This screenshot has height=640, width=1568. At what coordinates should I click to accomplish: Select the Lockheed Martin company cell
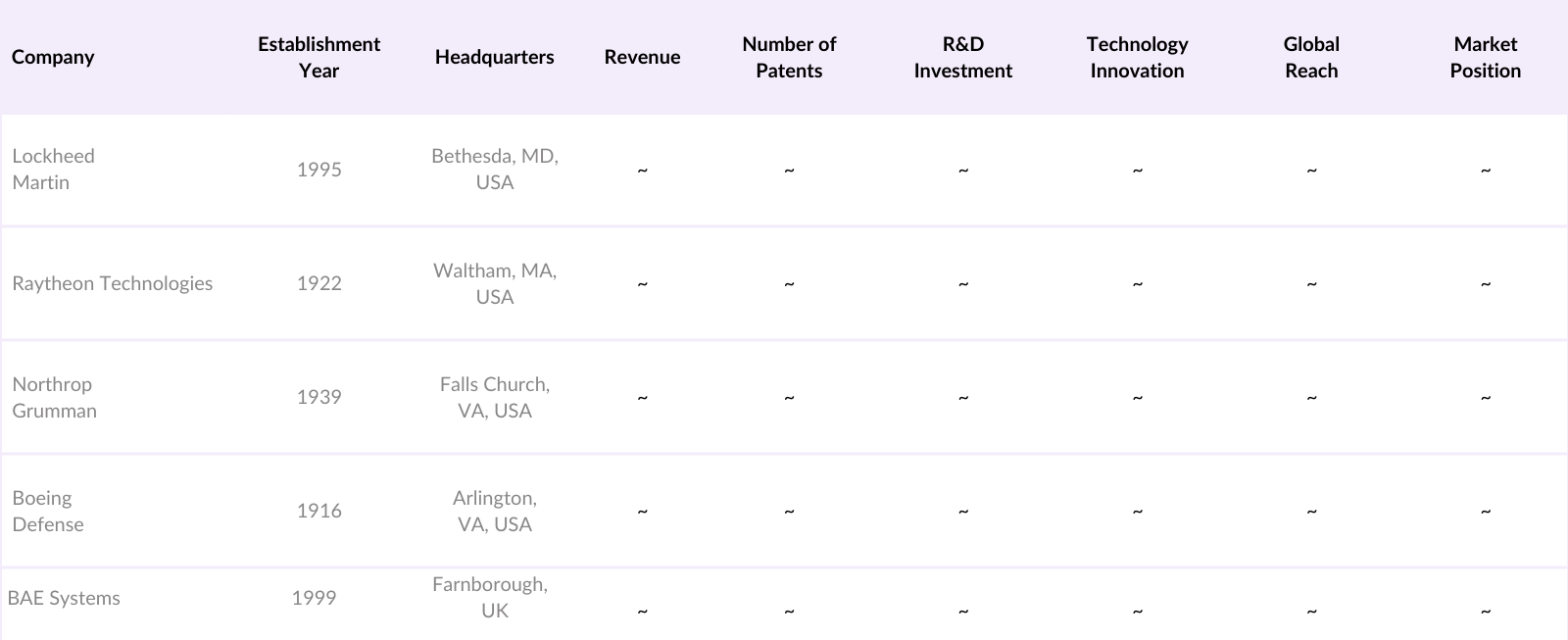pos(54,169)
